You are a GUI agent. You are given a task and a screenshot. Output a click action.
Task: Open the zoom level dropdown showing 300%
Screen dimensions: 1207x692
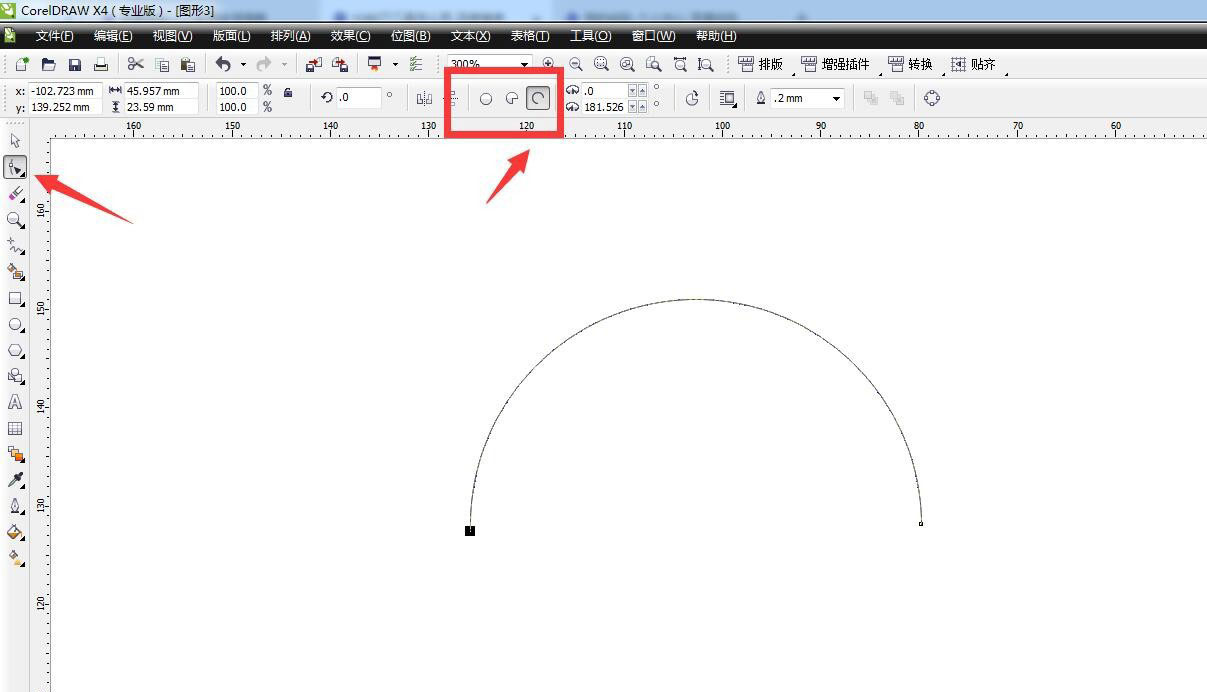tap(524, 65)
